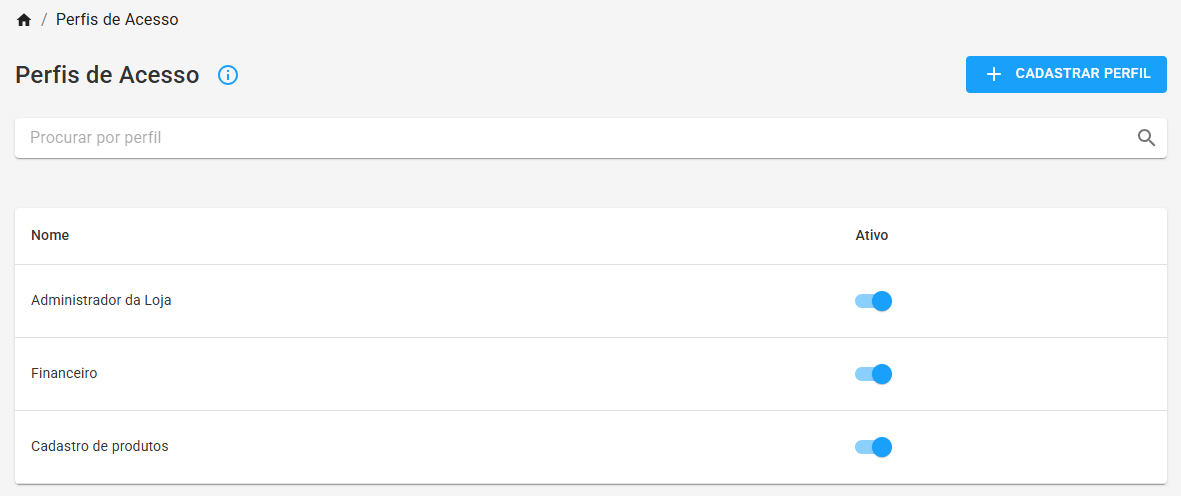Viewport: 1181px width, 496px height.
Task: Sort by the Nome column header
Action: (x=50, y=236)
